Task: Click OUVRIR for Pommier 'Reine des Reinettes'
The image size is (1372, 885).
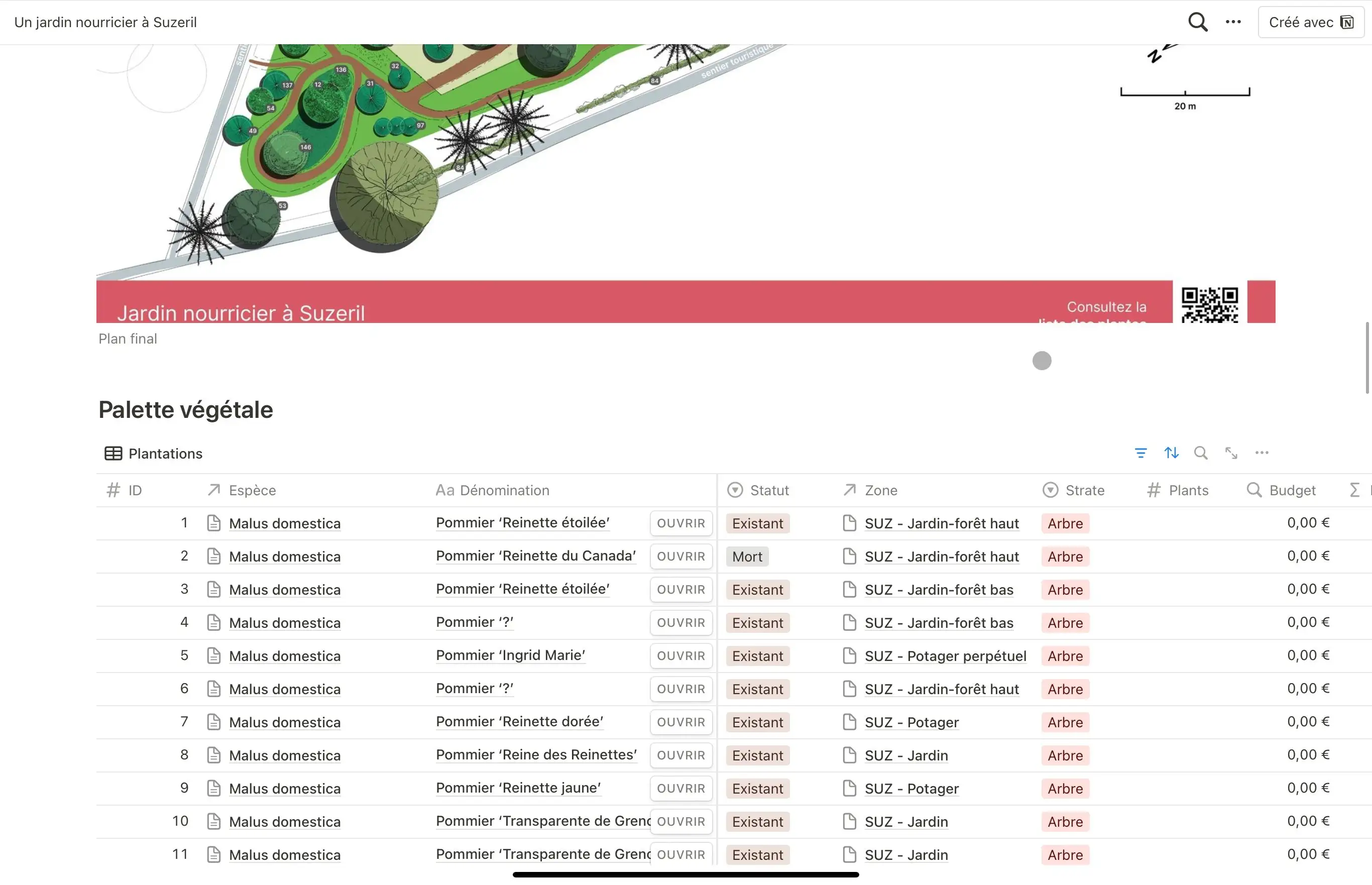Action: click(681, 755)
